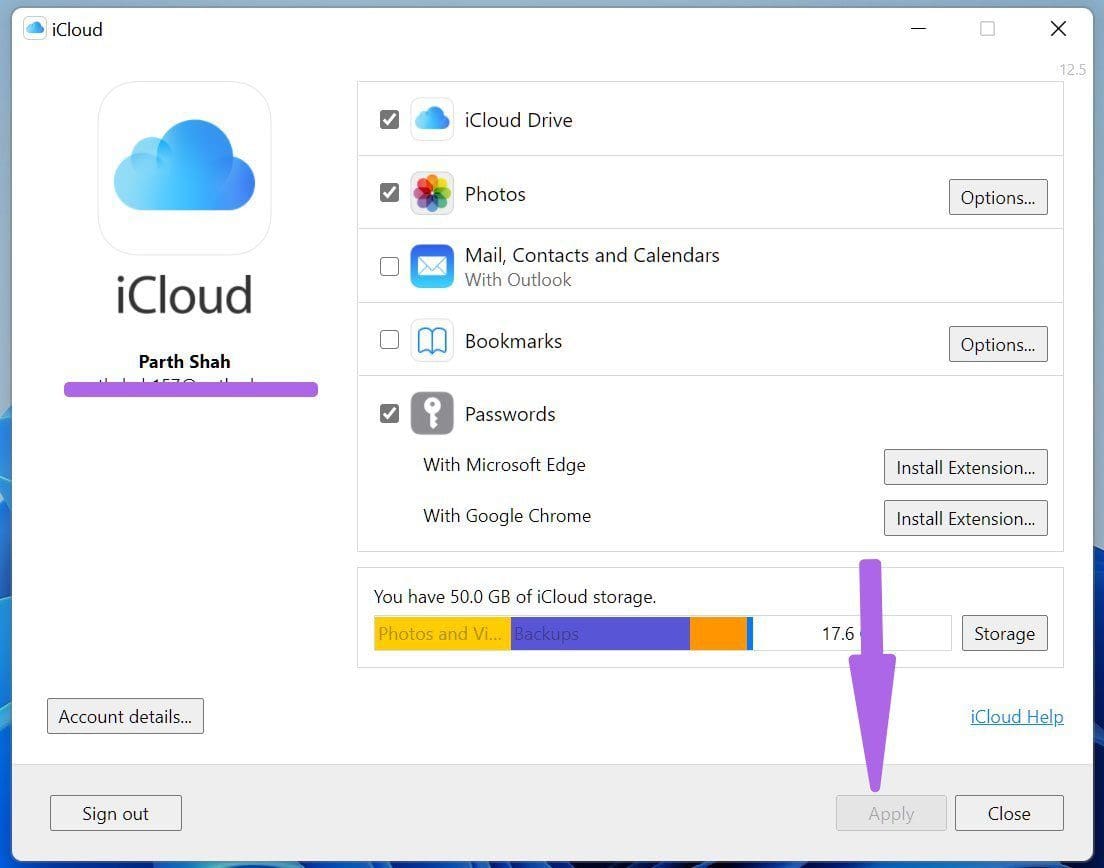Sign out of iCloud
The image size is (1104, 868).
point(115,813)
